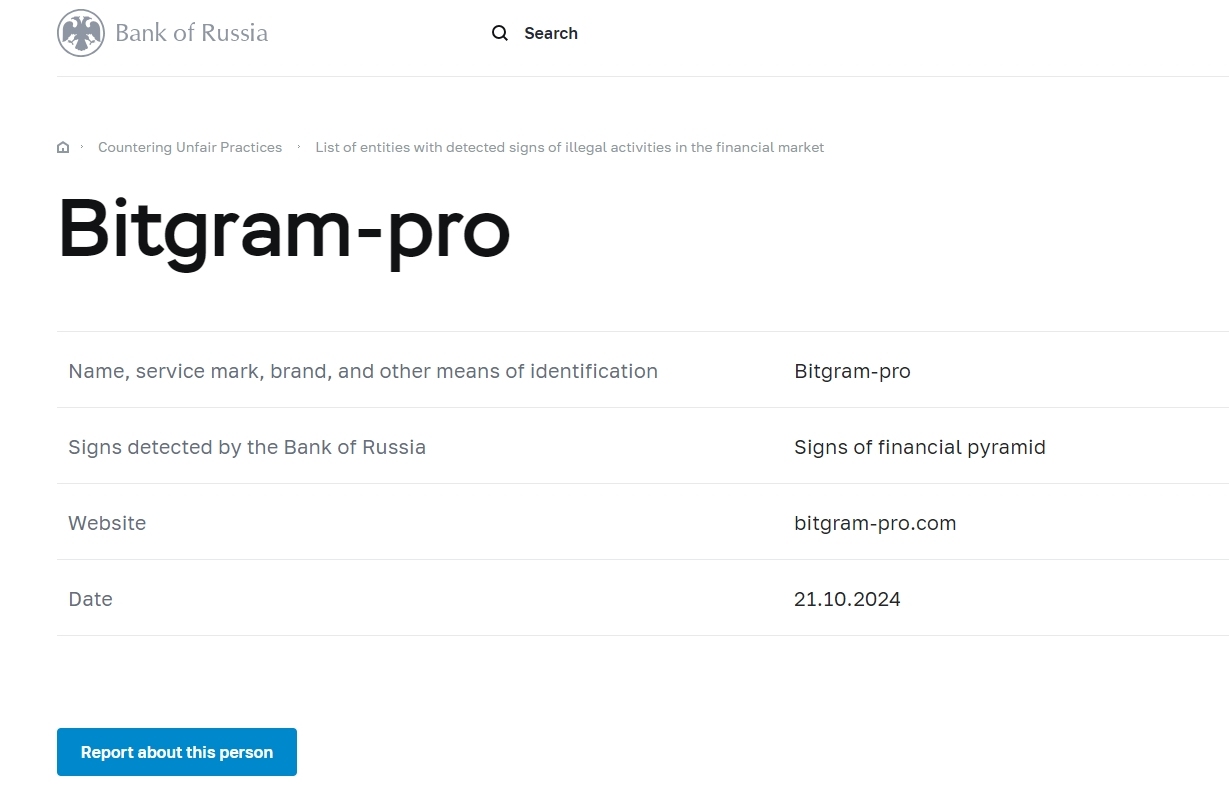Screen dimensions: 1229x805
Task: Click the Date row label
Action: point(90,599)
